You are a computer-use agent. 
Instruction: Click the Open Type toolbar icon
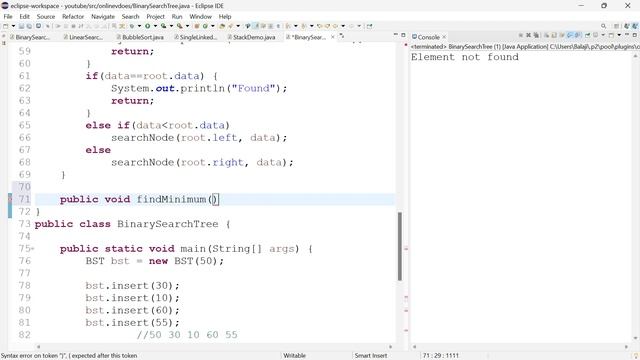[x=222, y=26]
